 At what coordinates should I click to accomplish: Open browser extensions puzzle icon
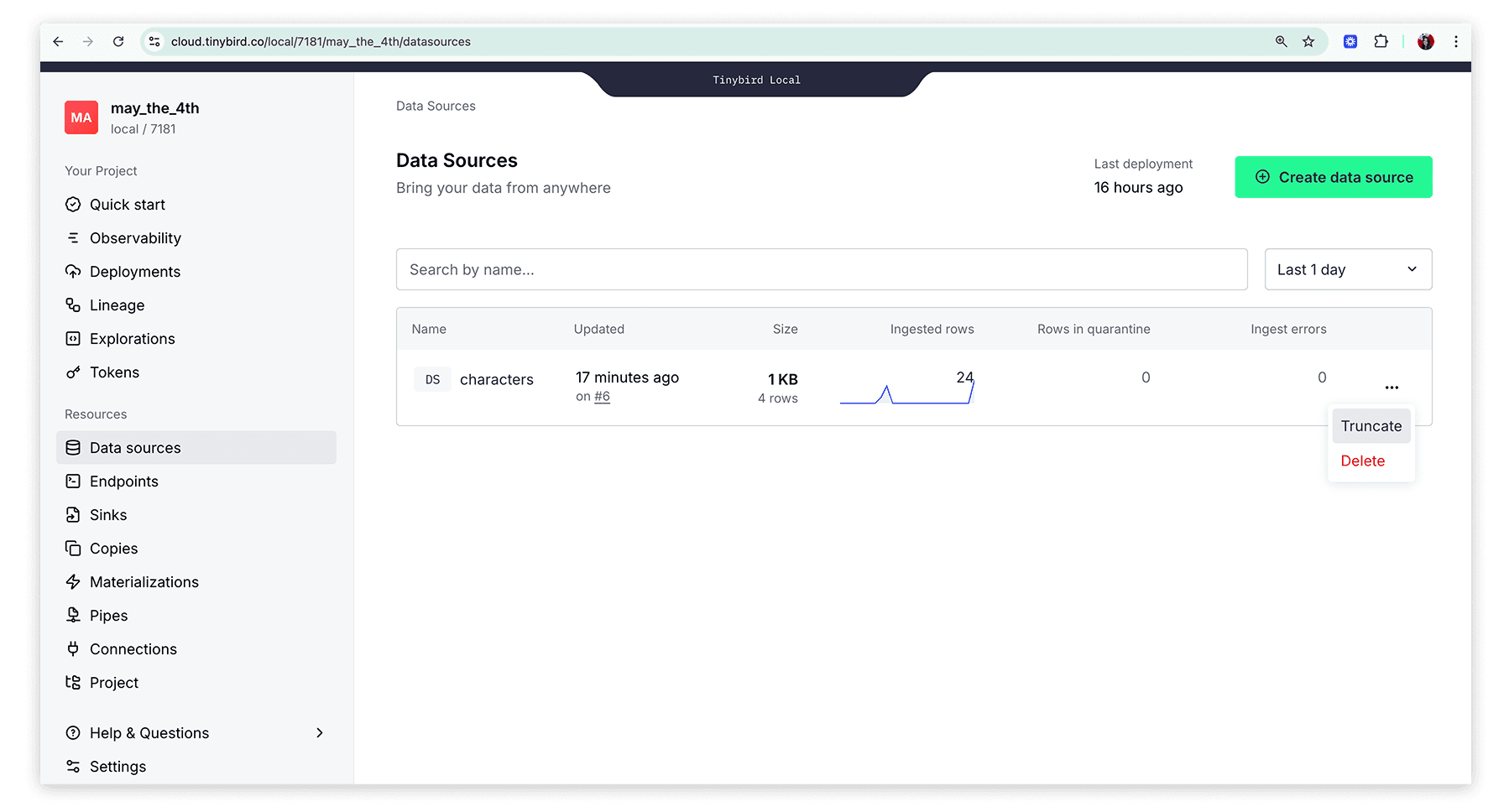click(1381, 42)
